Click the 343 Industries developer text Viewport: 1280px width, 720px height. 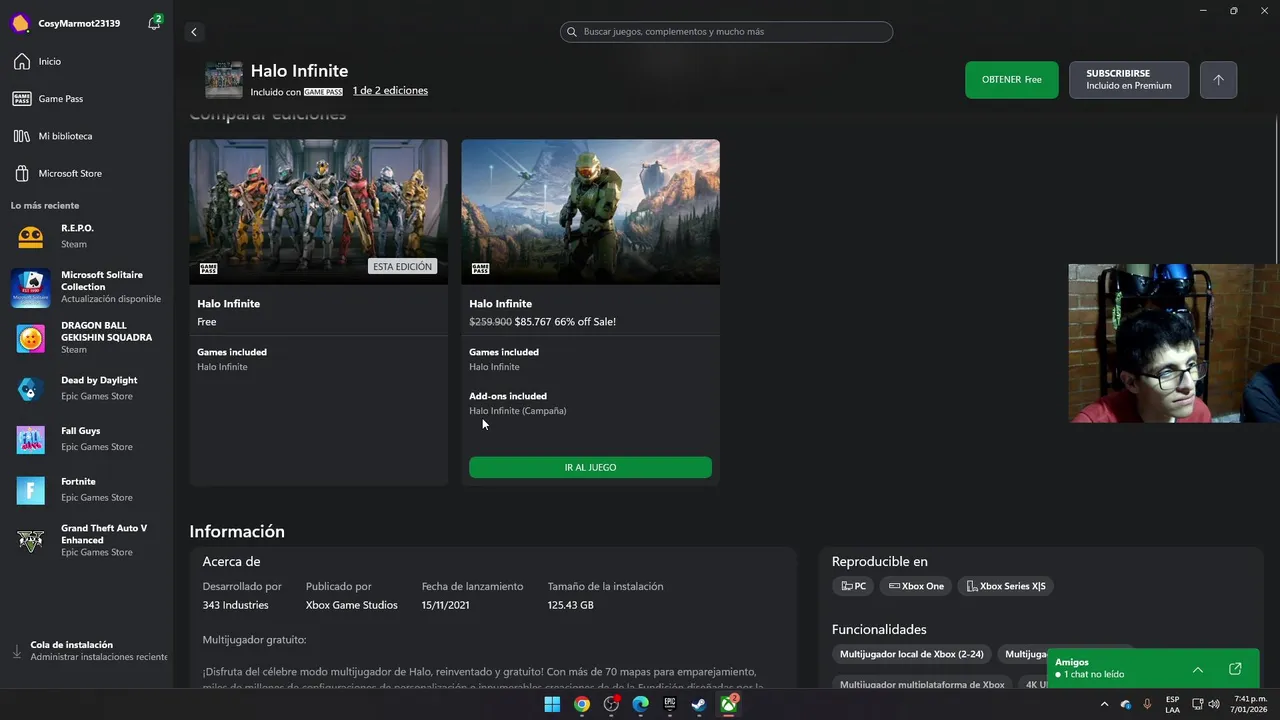[x=235, y=605]
